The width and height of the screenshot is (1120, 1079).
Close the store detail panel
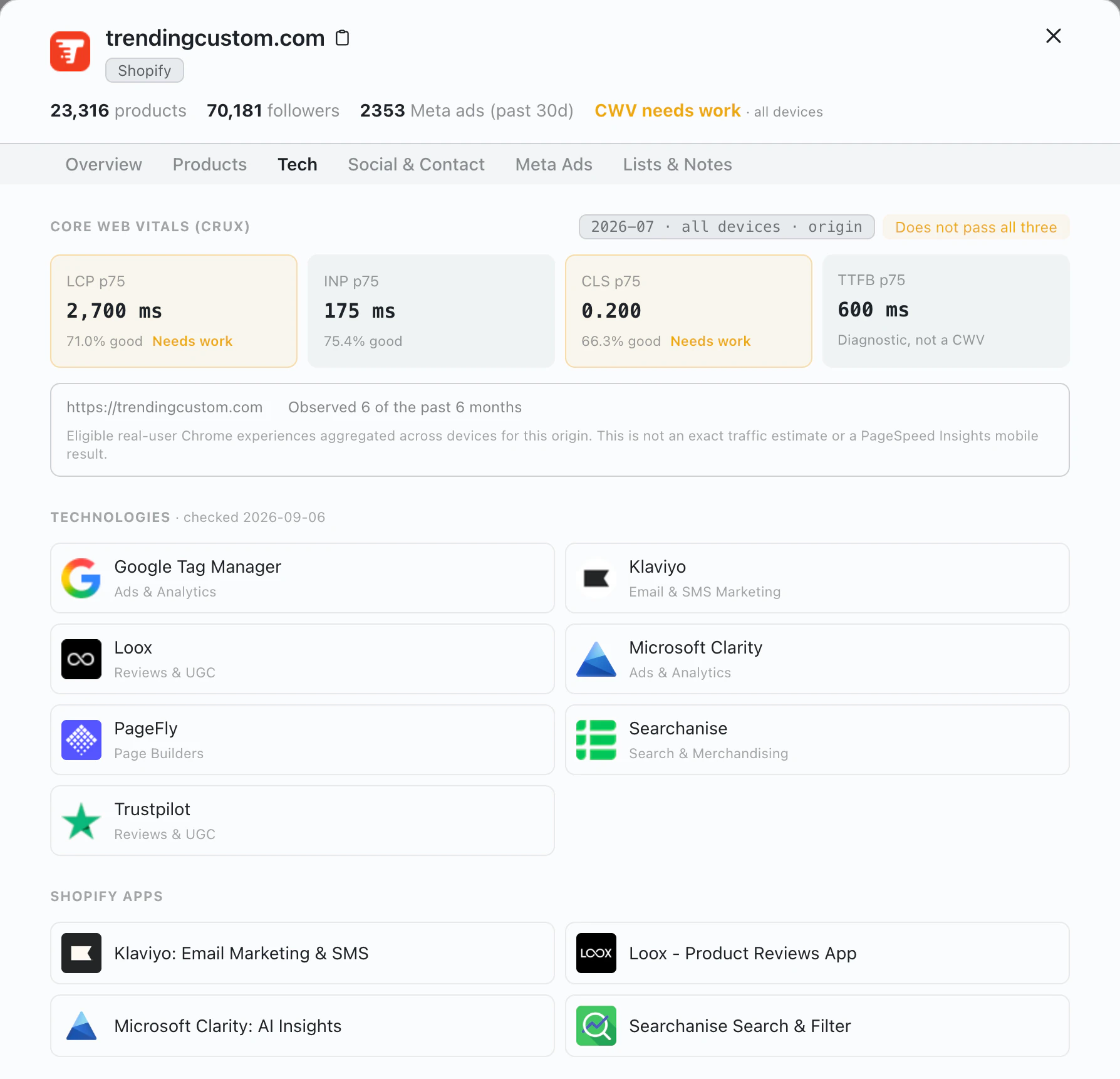[x=1054, y=36]
